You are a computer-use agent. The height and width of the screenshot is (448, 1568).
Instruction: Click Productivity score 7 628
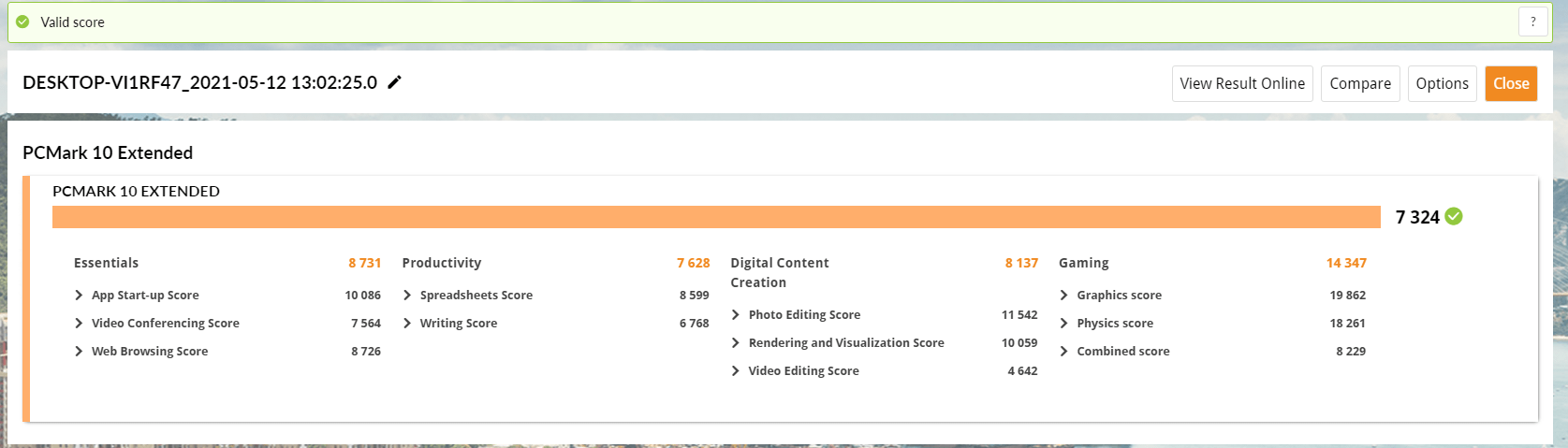click(x=694, y=263)
